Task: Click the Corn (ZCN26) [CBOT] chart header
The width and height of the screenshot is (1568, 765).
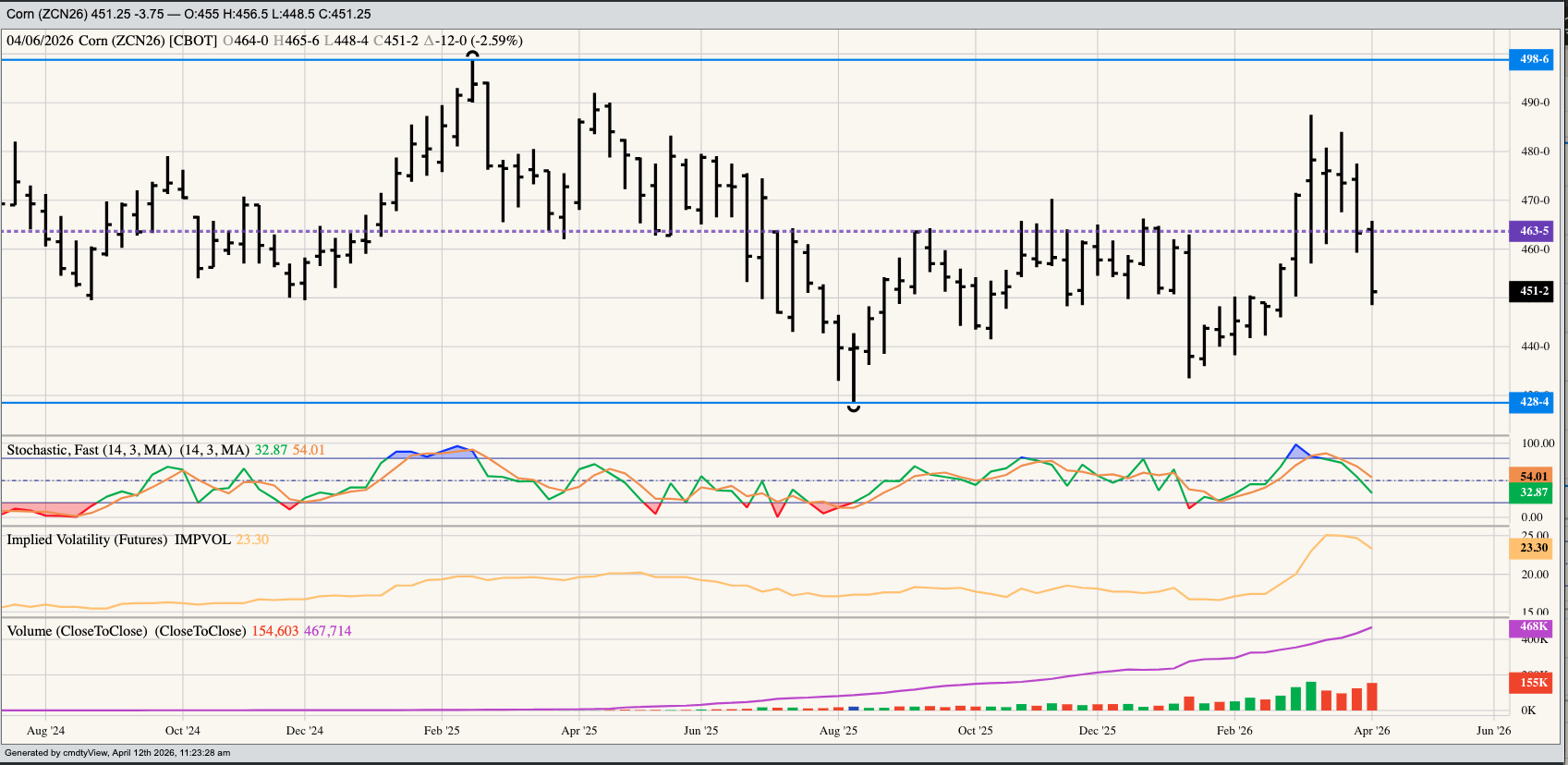Action: 148,41
